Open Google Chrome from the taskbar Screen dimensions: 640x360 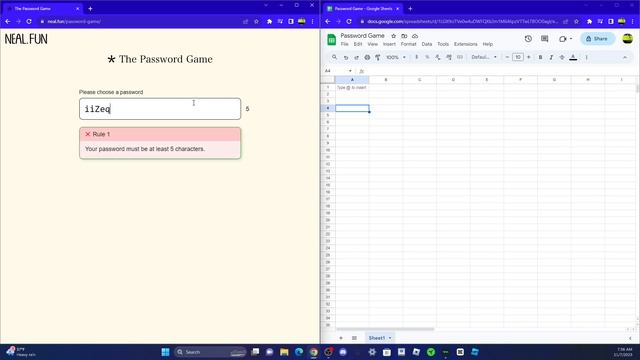coord(313,352)
